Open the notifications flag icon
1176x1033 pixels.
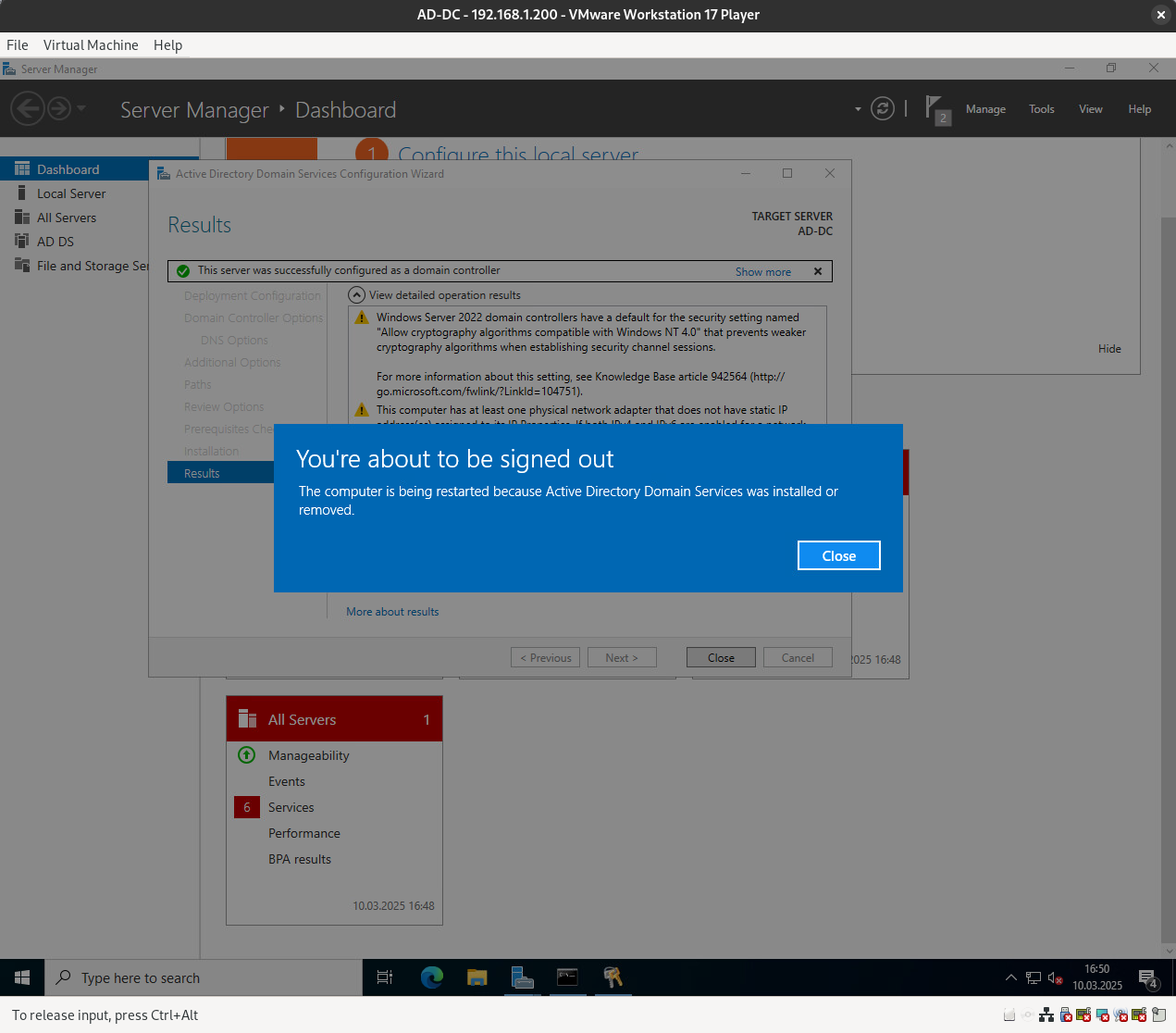point(935,108)
